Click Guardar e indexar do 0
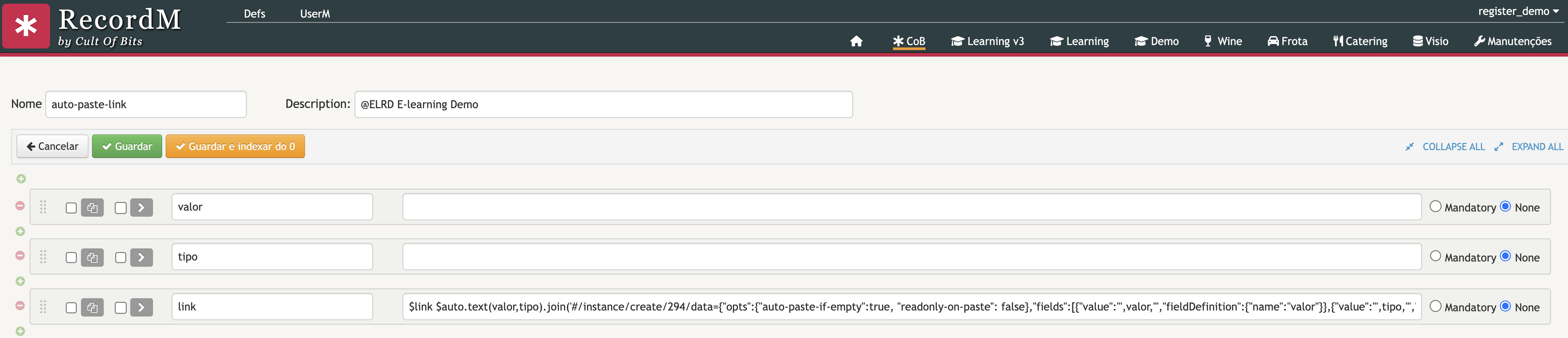The height and width of the screenshot is (338, 1568). click(235, 146)
